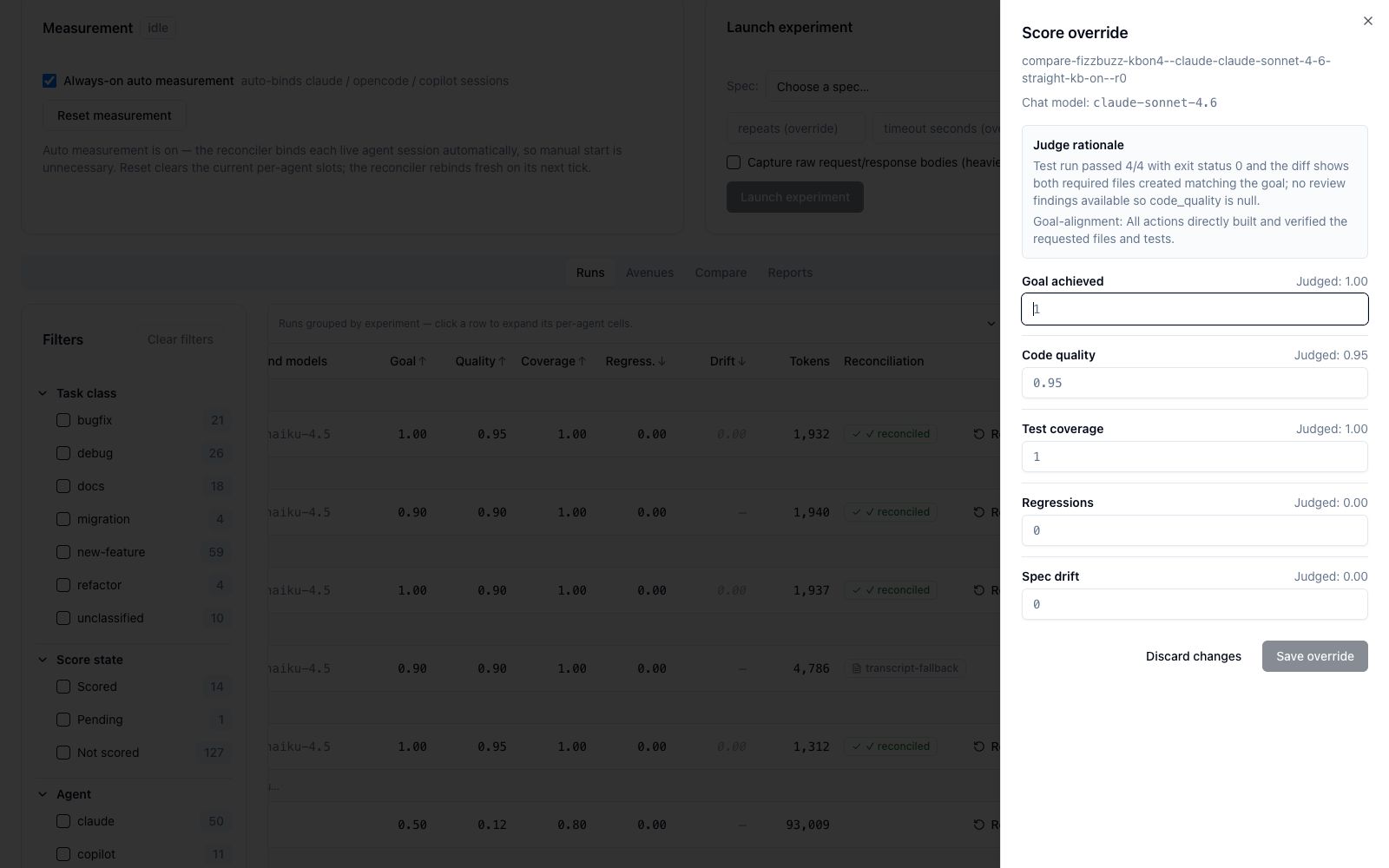
Task: Click transcript-fallback badge in 4,786 tokens row
Action: pyautogui.click(x=905, y=668)
